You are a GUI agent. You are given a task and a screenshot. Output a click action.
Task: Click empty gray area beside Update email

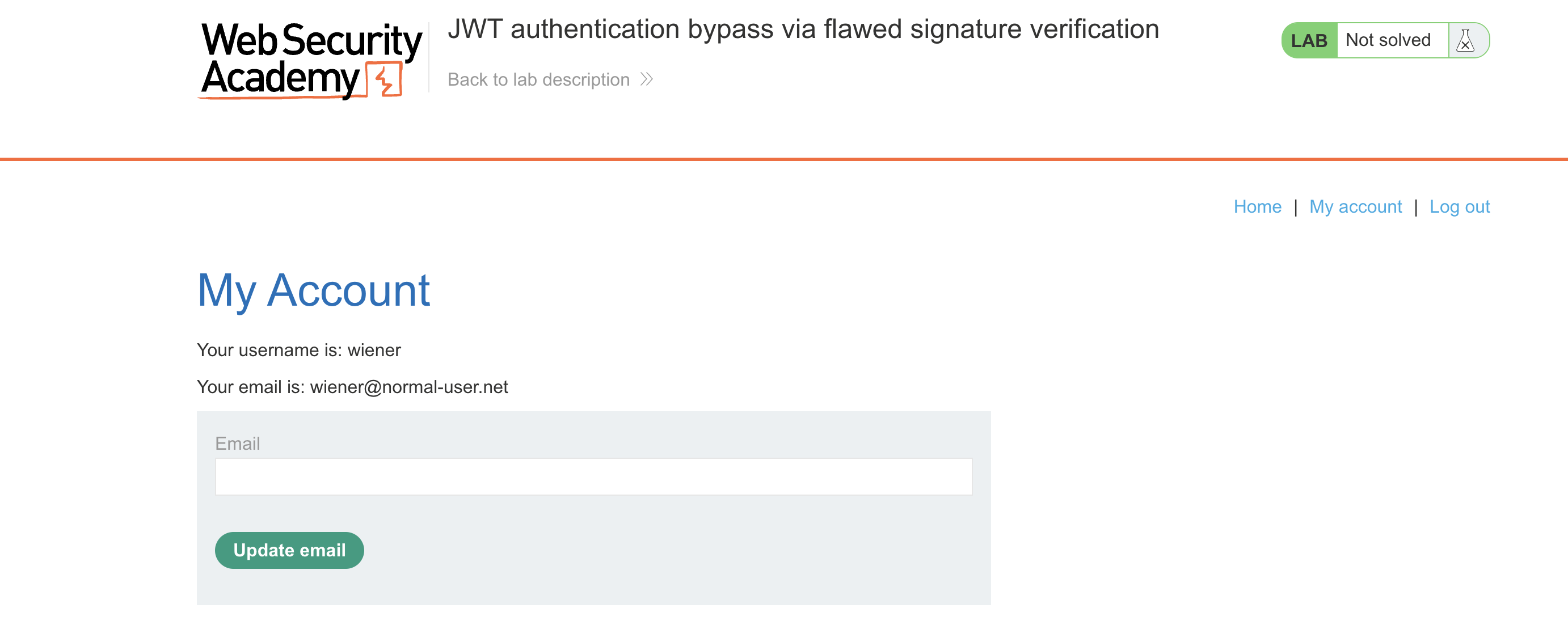pos(669,551)
